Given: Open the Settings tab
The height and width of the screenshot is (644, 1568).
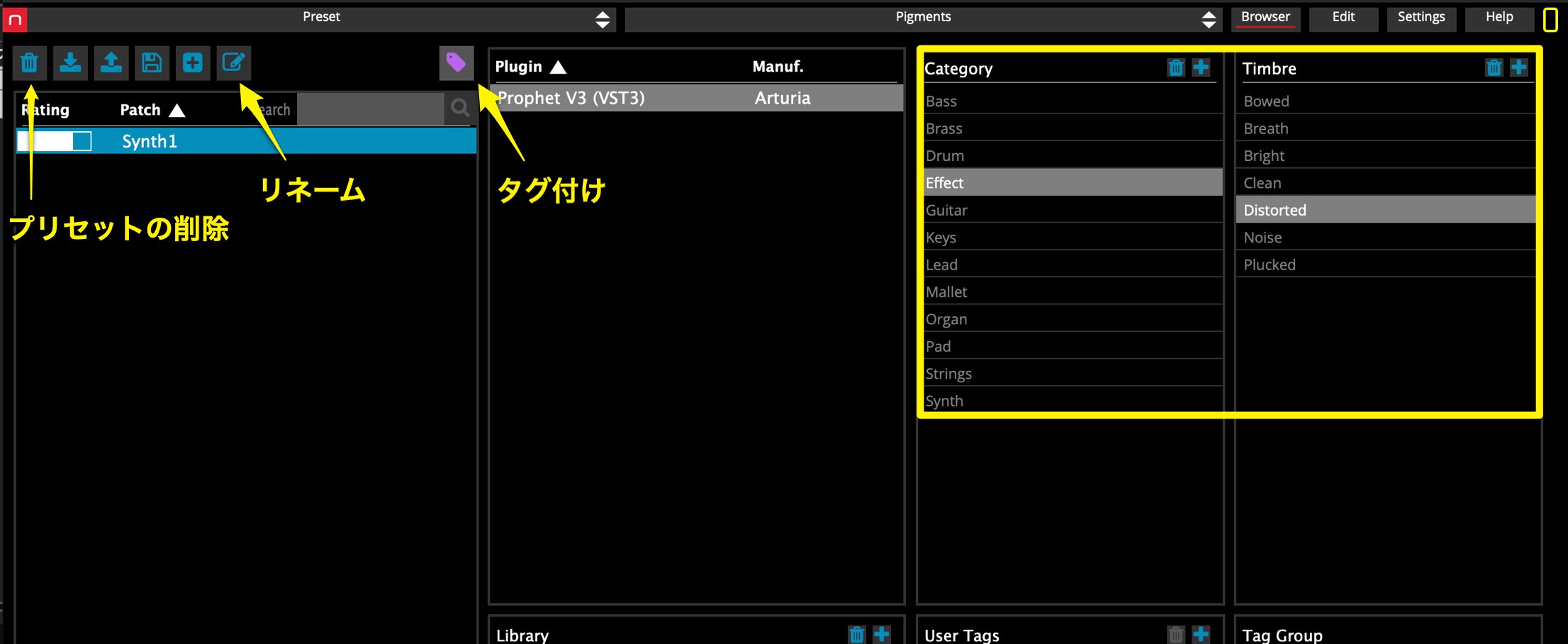Looking at the screenshot, I should pyautogui.click(x=1421, y=18).
